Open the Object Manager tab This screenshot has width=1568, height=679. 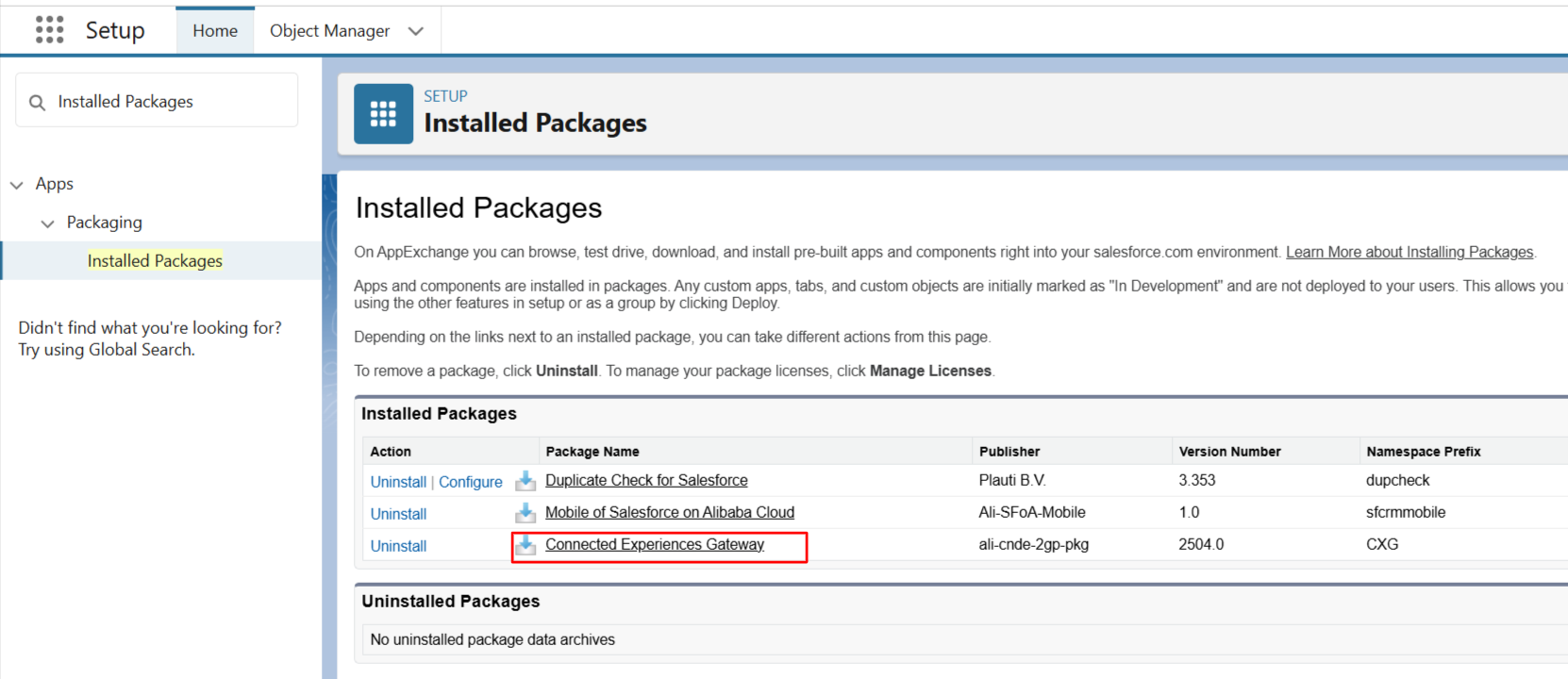(329, 31)
